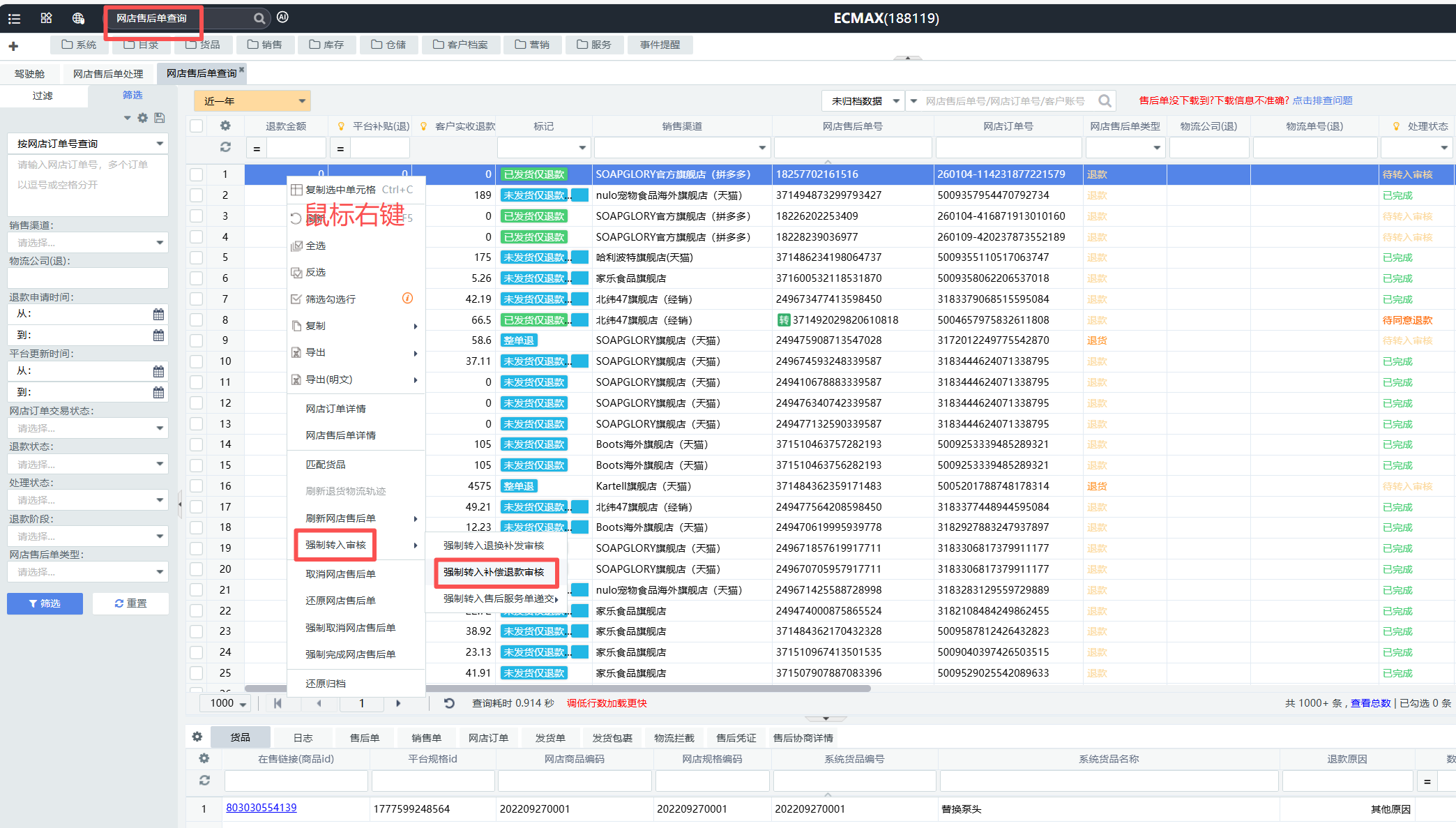Image resolution: width=1456 pixels, height=828 pixels.
Task: Go to first page using pagination icon
Action: [x=278, y=703]
